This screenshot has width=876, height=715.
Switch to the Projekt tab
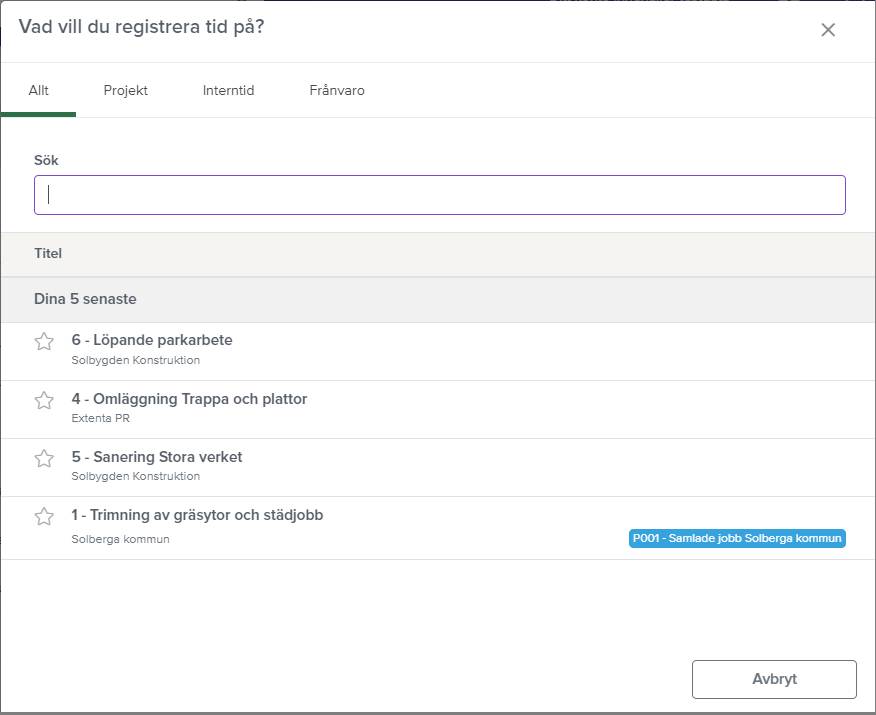click(x=126, y=91)
